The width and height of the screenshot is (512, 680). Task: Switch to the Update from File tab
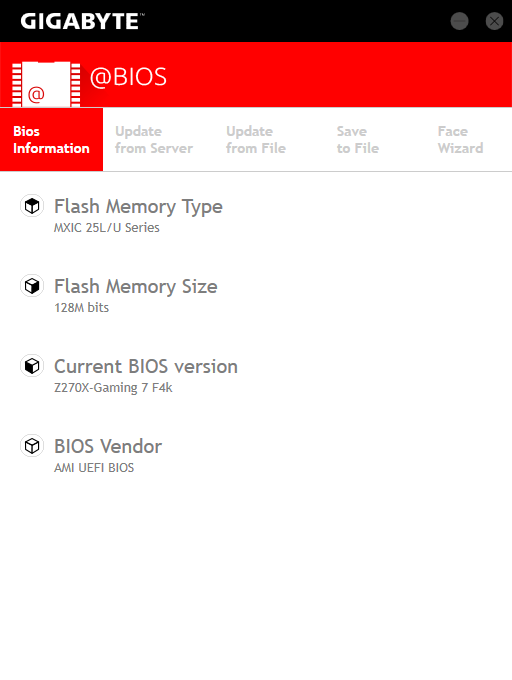tap(256, 140)
